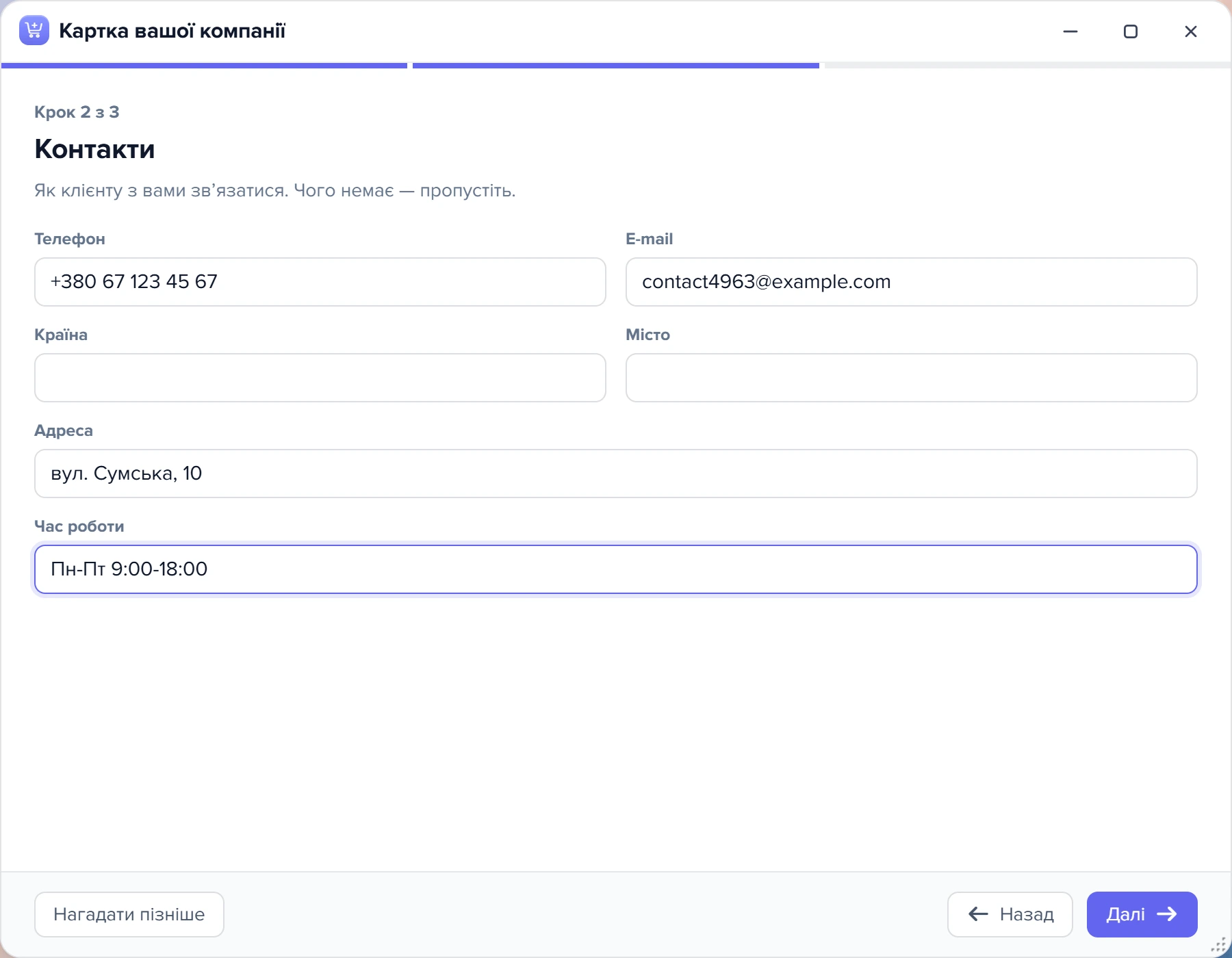This screenshot has height=958, width=1232.
Task: Click the Телефон label
Action: point(70,239)
